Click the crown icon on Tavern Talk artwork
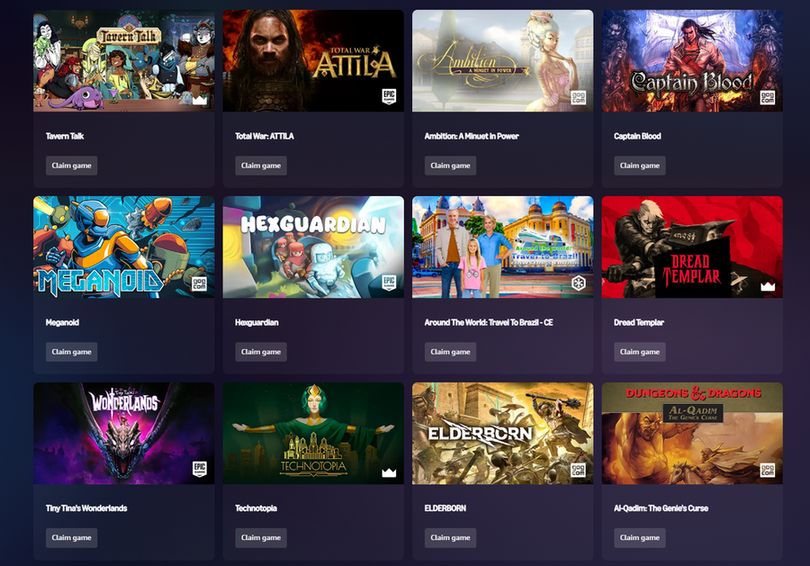The height and width of the screenshot is (566, 810). [199, 99]
